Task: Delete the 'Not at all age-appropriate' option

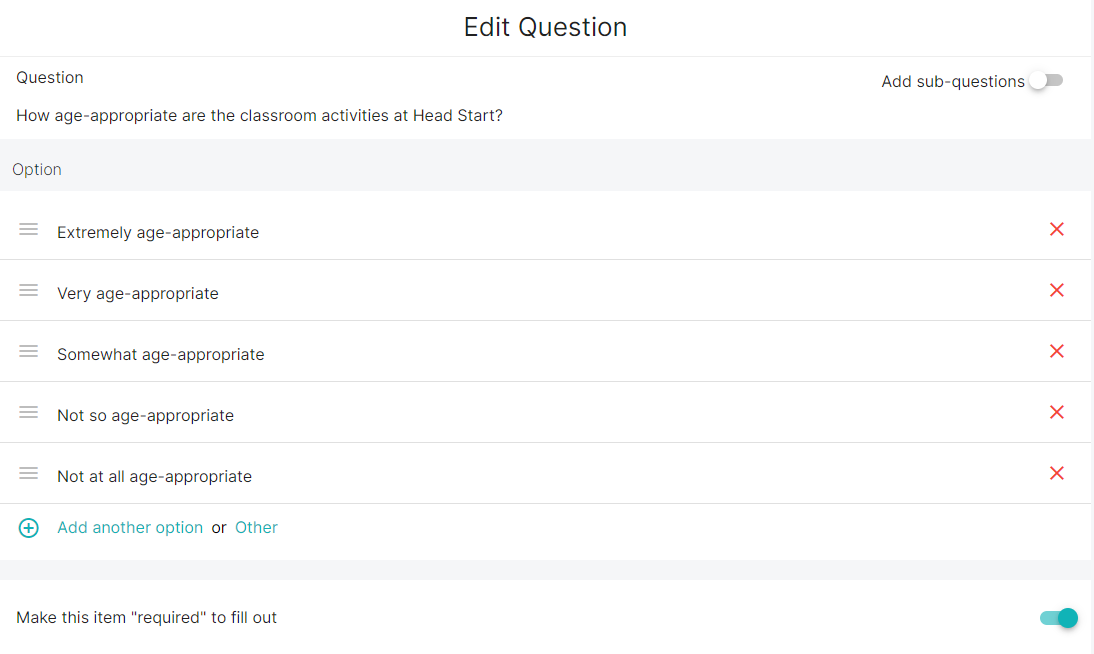Action: tap(1056, 474)
